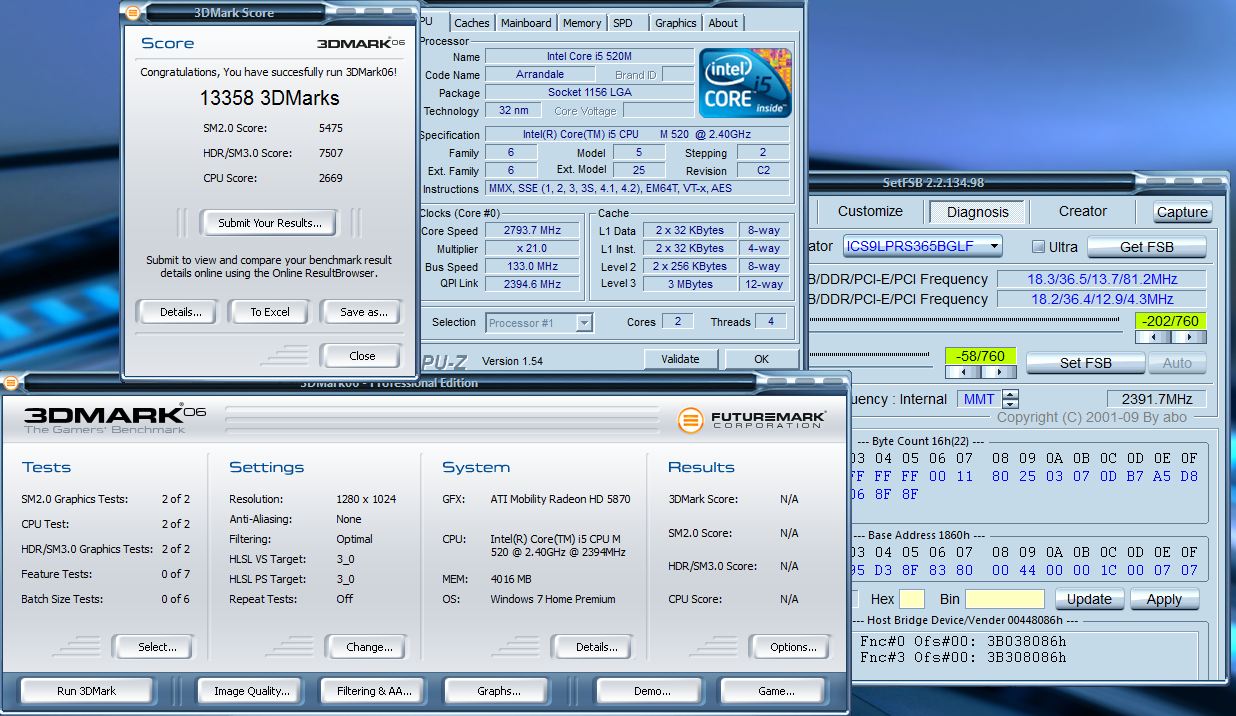Export the score with To Excel
The width and height of the screenshot is (1236, 716).
tap(270, 312)
